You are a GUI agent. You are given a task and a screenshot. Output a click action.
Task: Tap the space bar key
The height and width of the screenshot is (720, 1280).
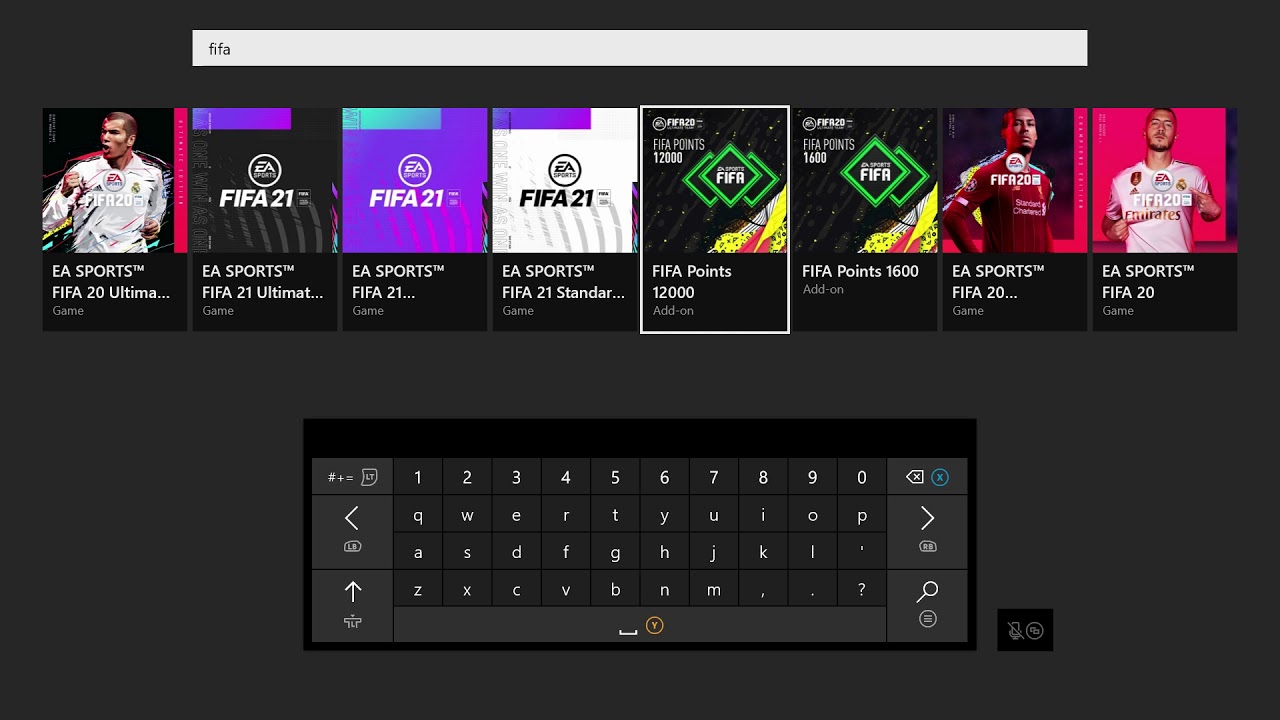click(x=640, y=625)
